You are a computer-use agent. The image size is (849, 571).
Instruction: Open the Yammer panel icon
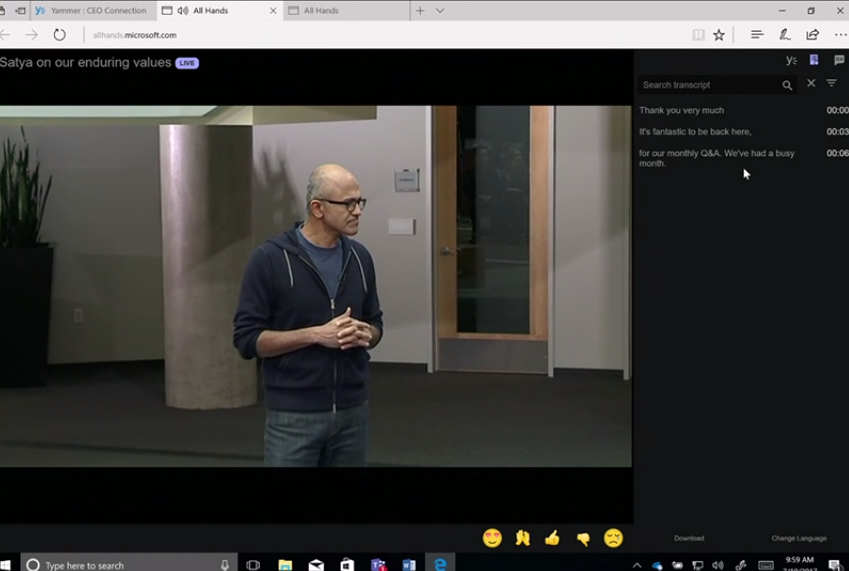791,61
